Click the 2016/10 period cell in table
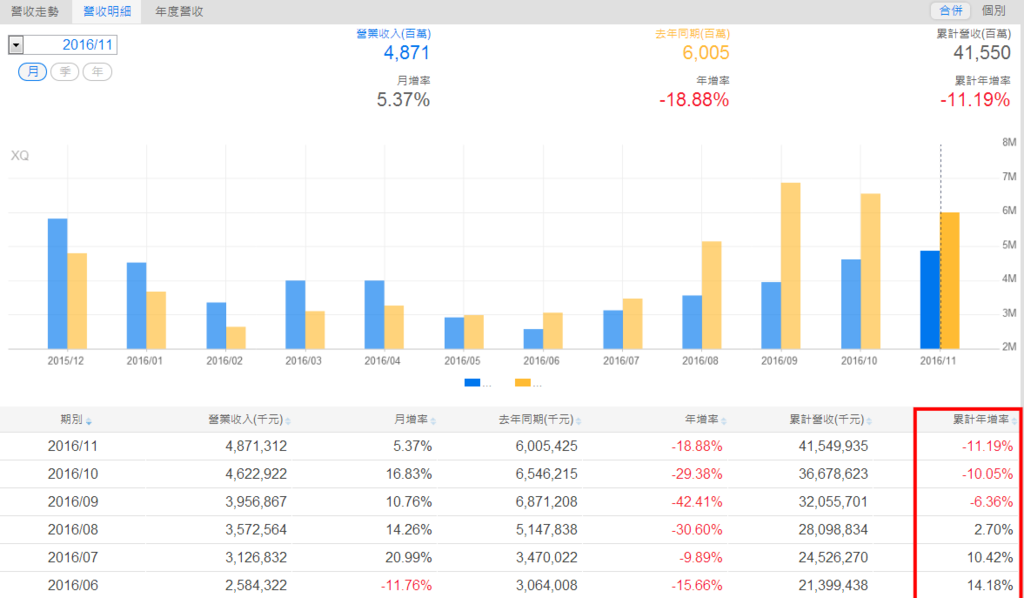This screenshot has width=1024, height=598. [x=72, y=474]
